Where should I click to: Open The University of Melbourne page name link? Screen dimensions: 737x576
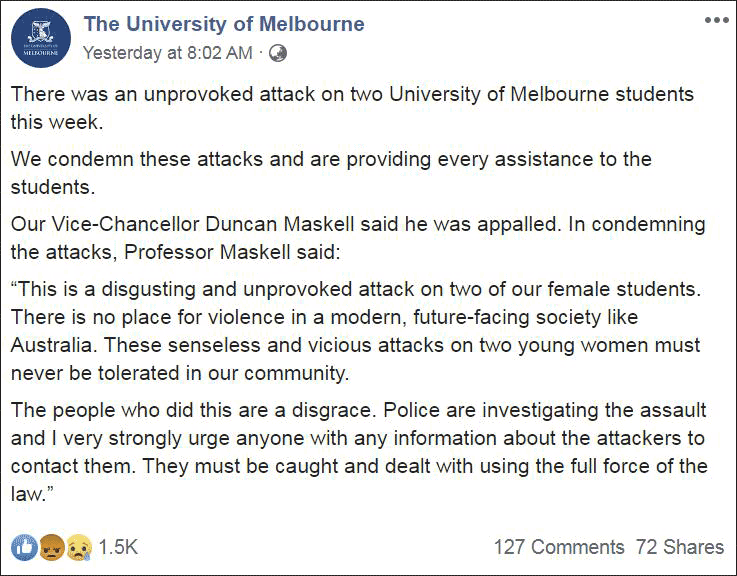click(224, 24)
